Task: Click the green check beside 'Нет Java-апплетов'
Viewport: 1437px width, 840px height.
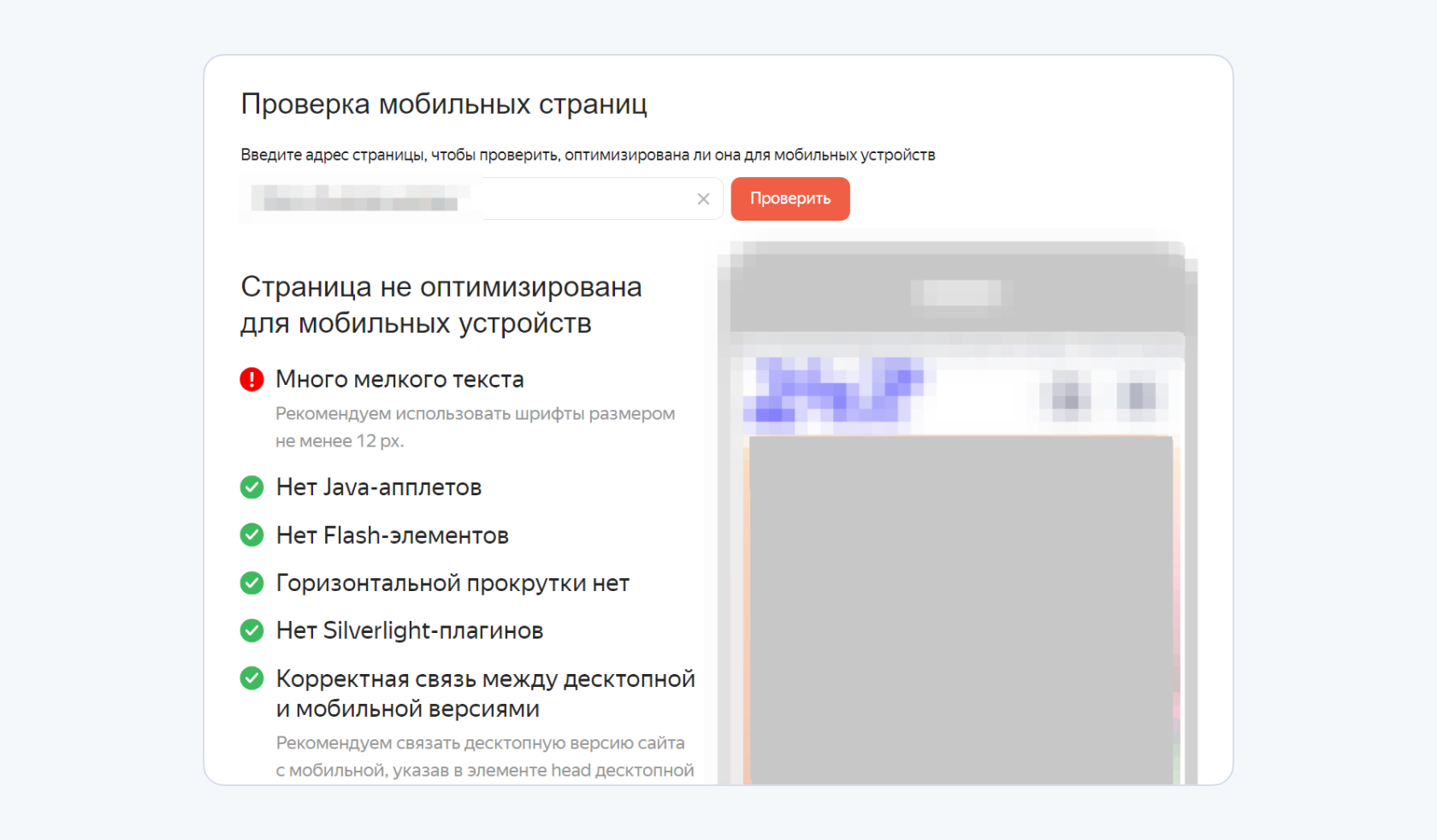Action: point(251,487)
